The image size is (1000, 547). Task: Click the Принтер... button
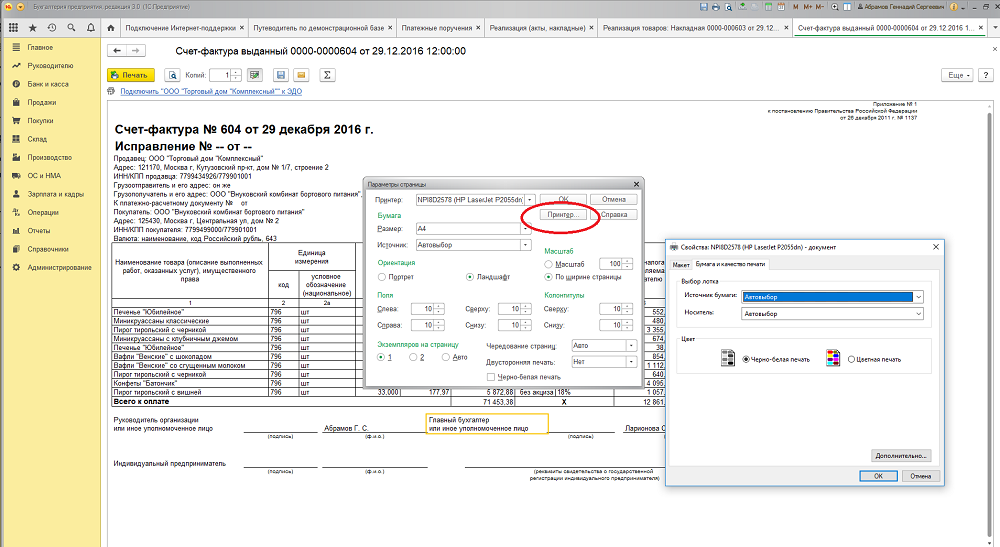tap(561, 215)
